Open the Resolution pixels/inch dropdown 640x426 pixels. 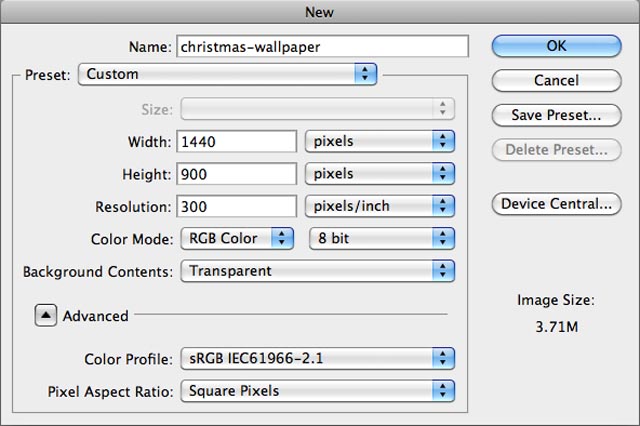380,206
